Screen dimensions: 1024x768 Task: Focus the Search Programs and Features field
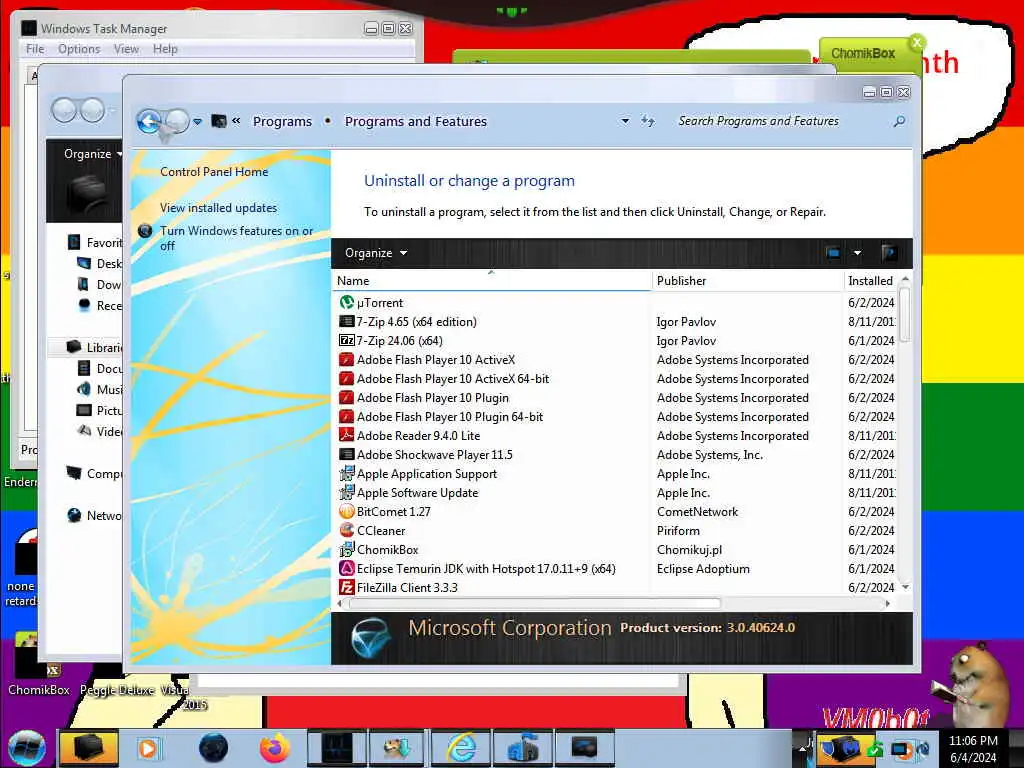pos(758,121)
